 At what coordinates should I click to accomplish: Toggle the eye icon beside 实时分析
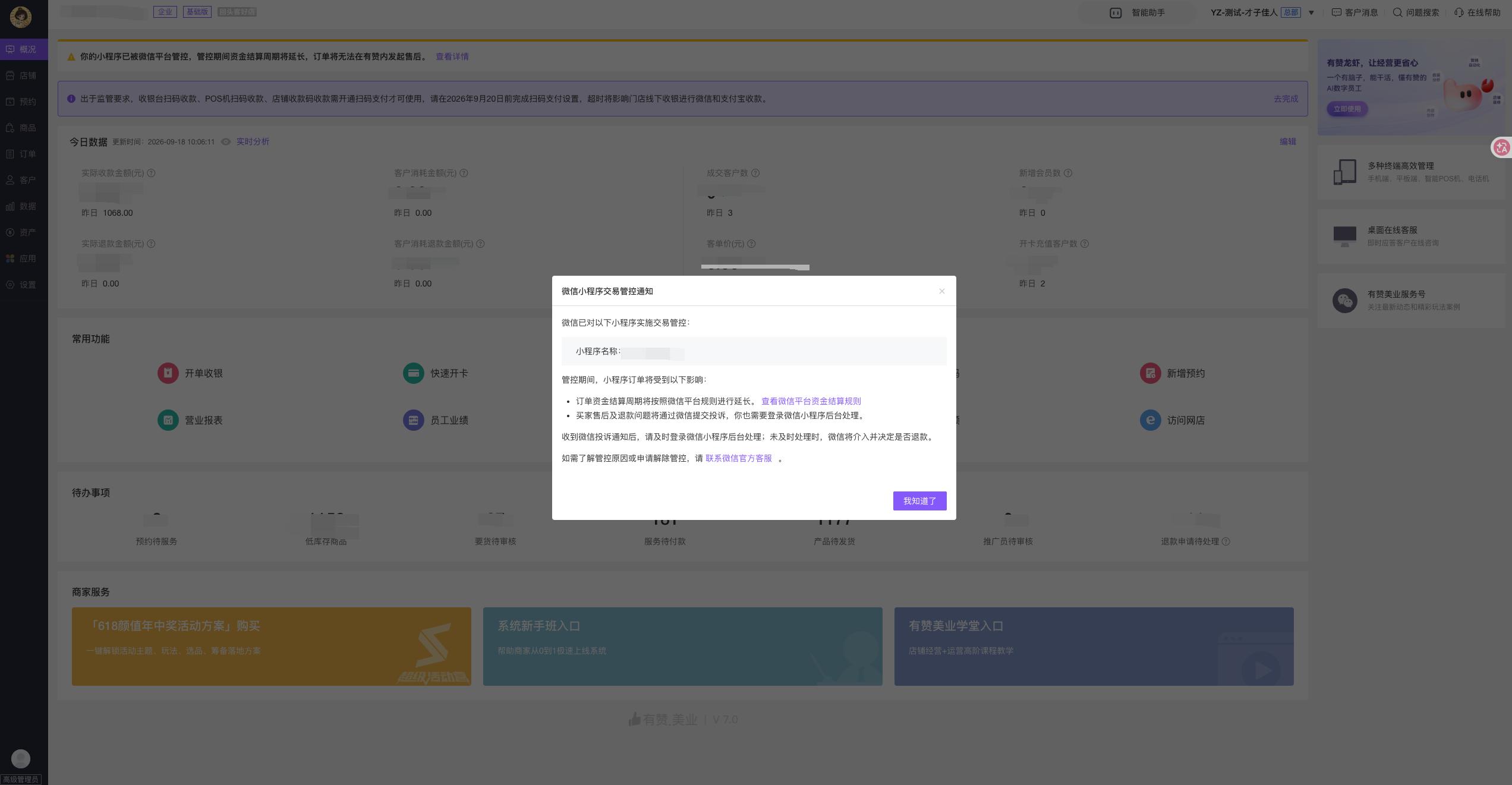point(226,141)
